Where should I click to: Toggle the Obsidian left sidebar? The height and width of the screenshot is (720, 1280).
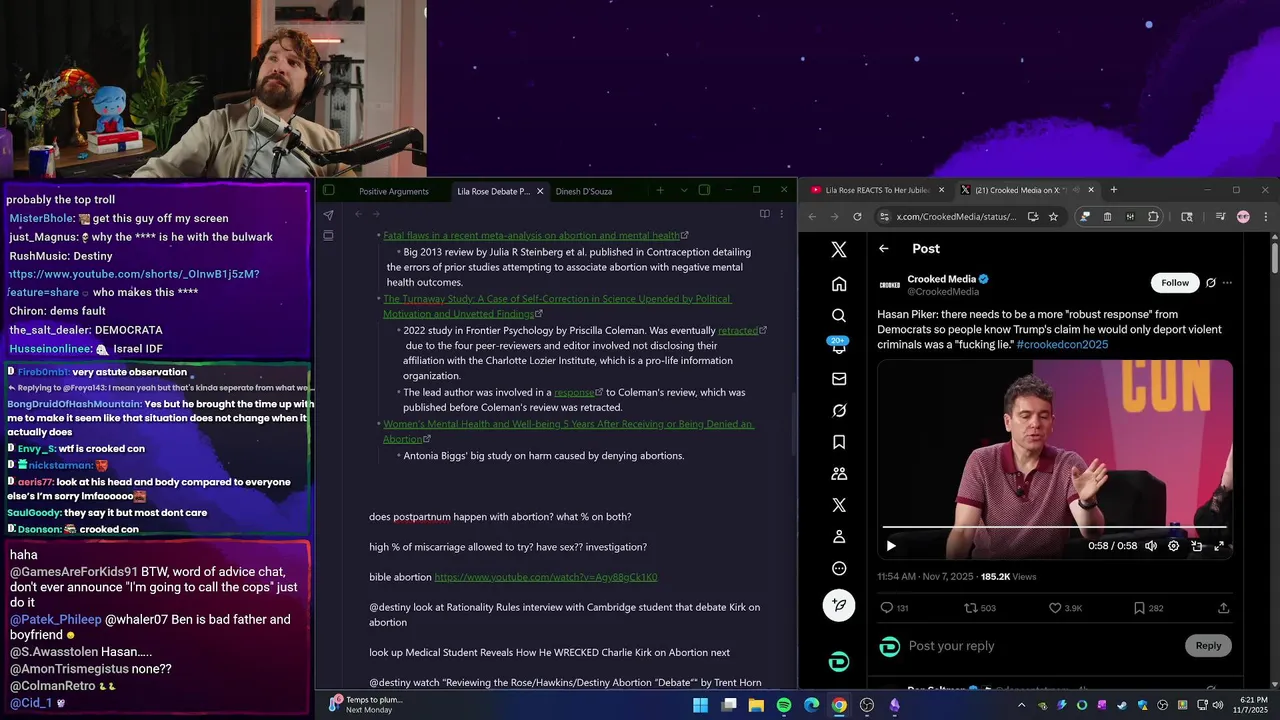[329, 190]
